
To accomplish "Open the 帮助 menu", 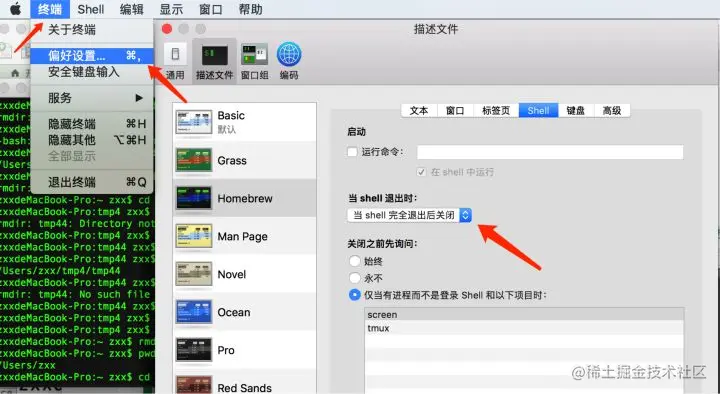I will [x=250, y=9].
